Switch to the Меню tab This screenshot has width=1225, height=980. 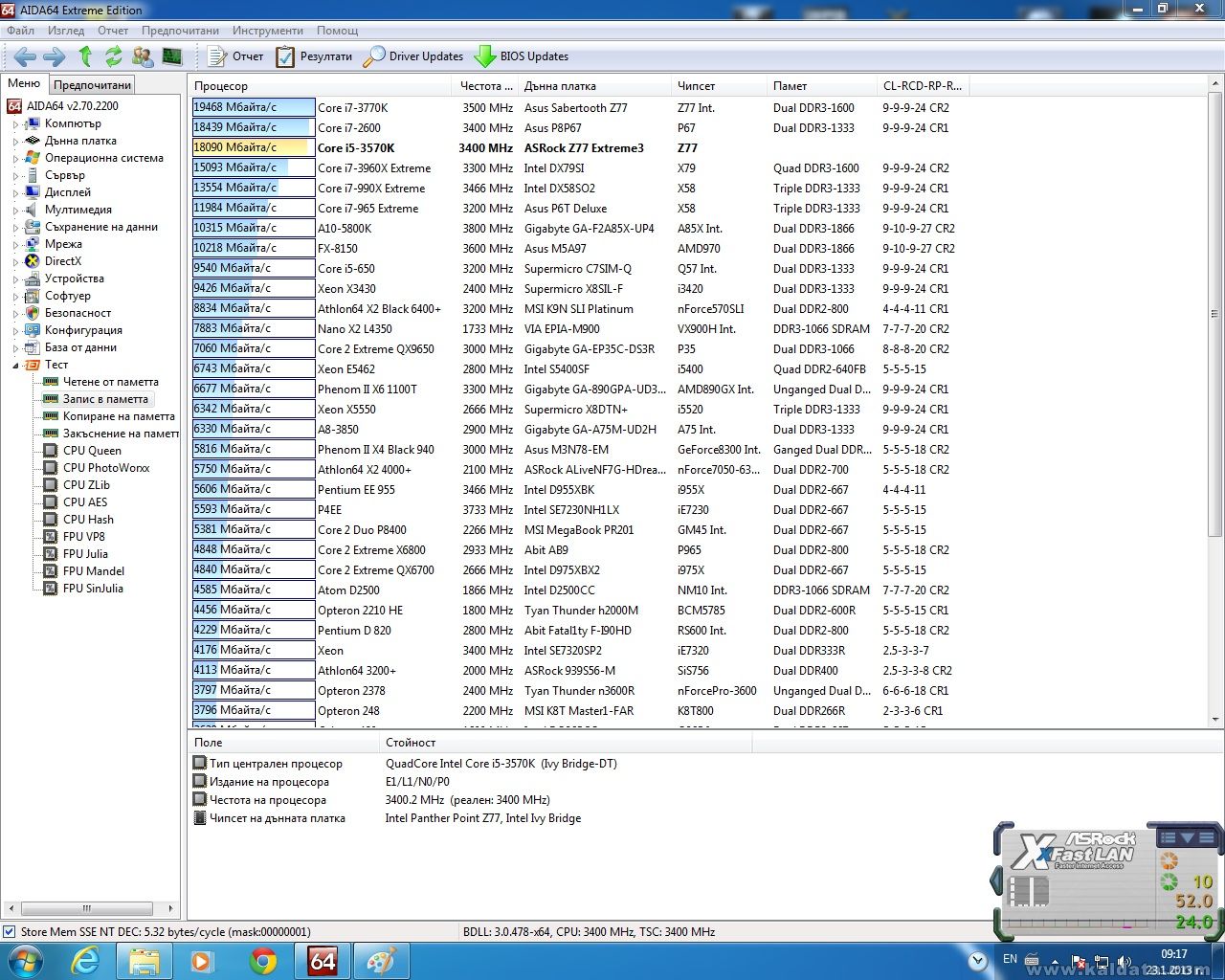tap(24, 84)
